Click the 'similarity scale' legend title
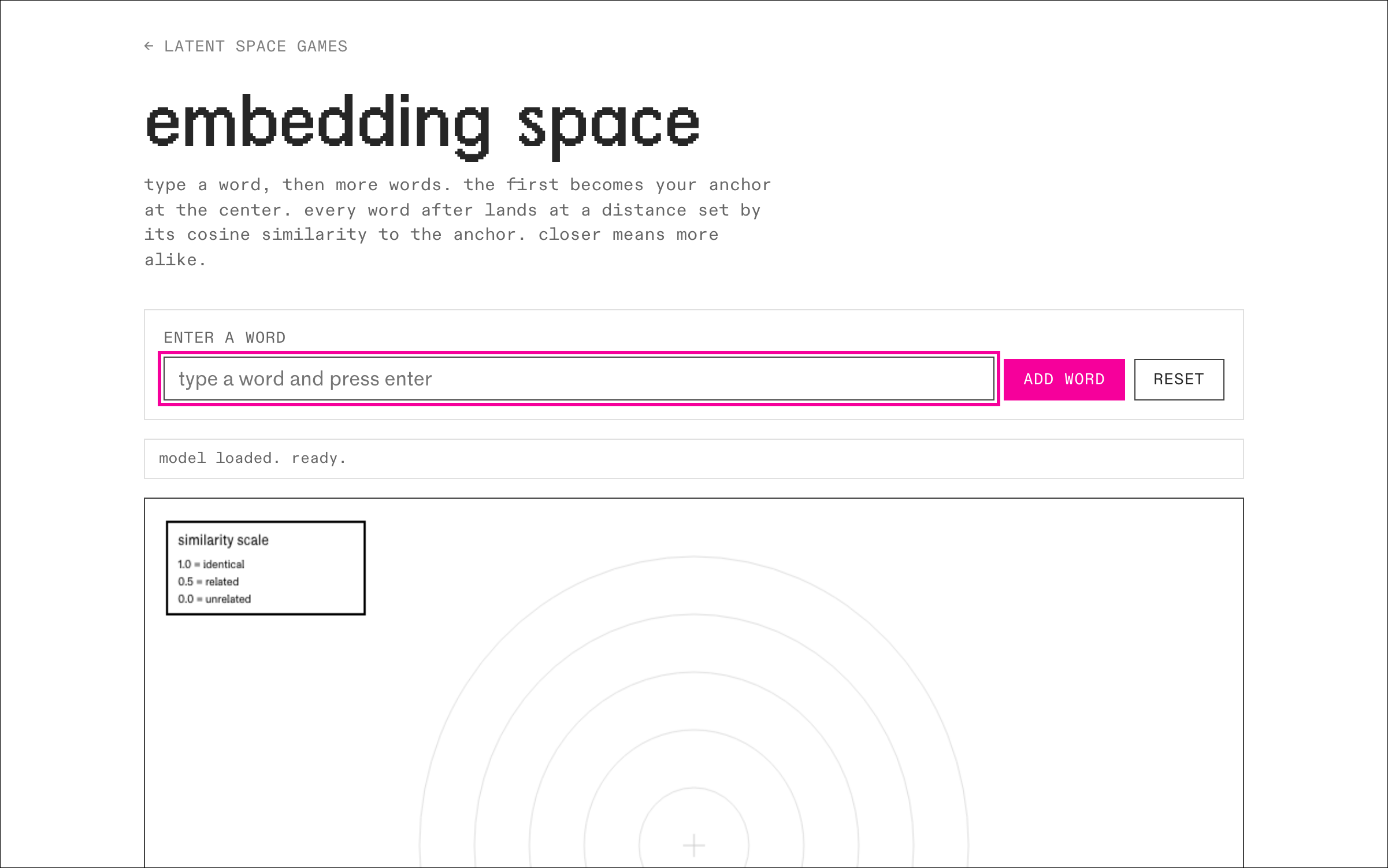Screen dimensions: 1388x868 pos(223,540)
